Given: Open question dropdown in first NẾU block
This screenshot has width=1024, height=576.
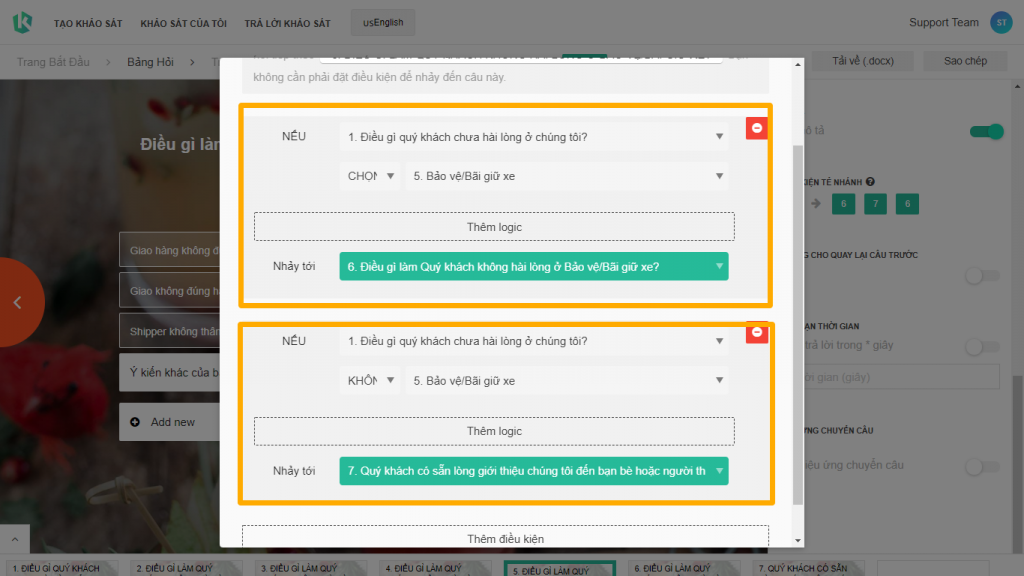Looking at the screenshot, I should pos(534,136).
